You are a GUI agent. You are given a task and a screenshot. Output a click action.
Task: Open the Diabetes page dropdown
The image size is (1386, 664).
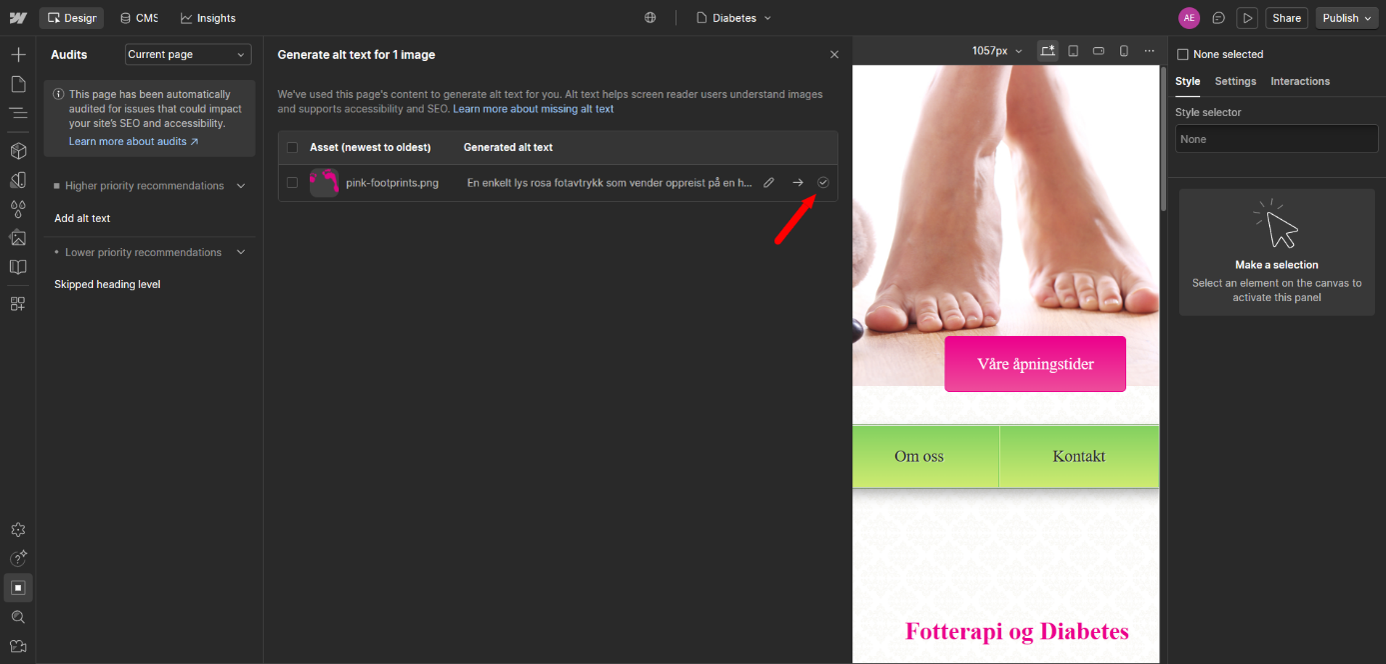734,18
